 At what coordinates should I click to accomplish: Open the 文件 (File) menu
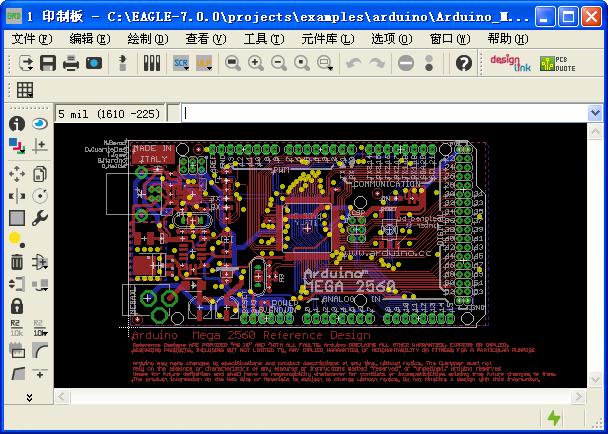[x=31, y=38]
